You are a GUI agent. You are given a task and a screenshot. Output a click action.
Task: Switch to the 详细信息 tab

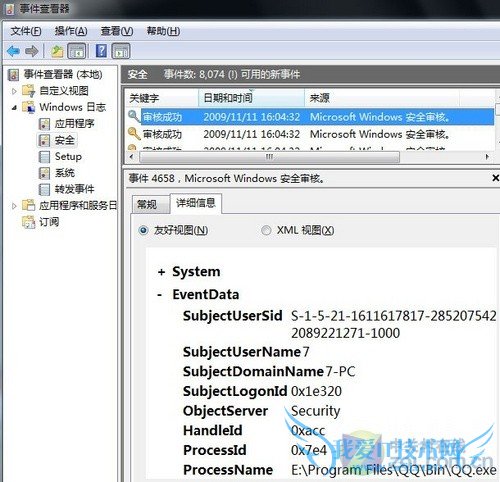pos(196,203)
